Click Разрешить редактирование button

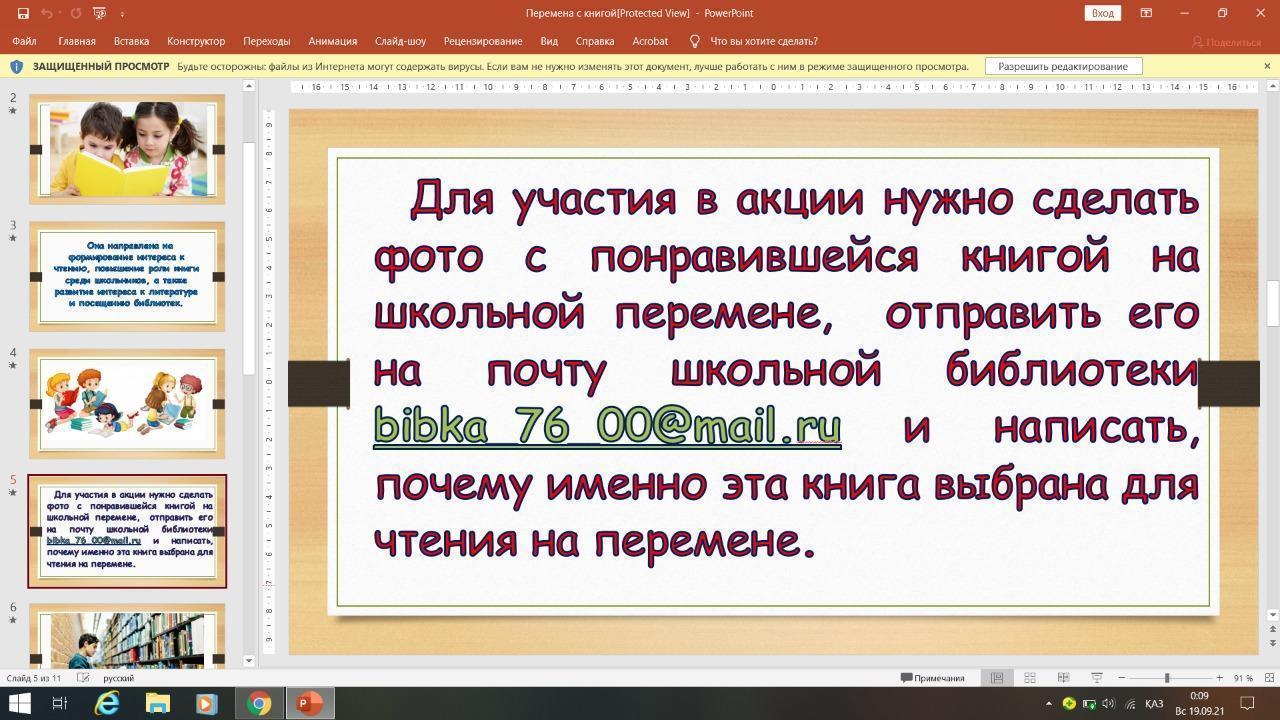[1063, 66]
